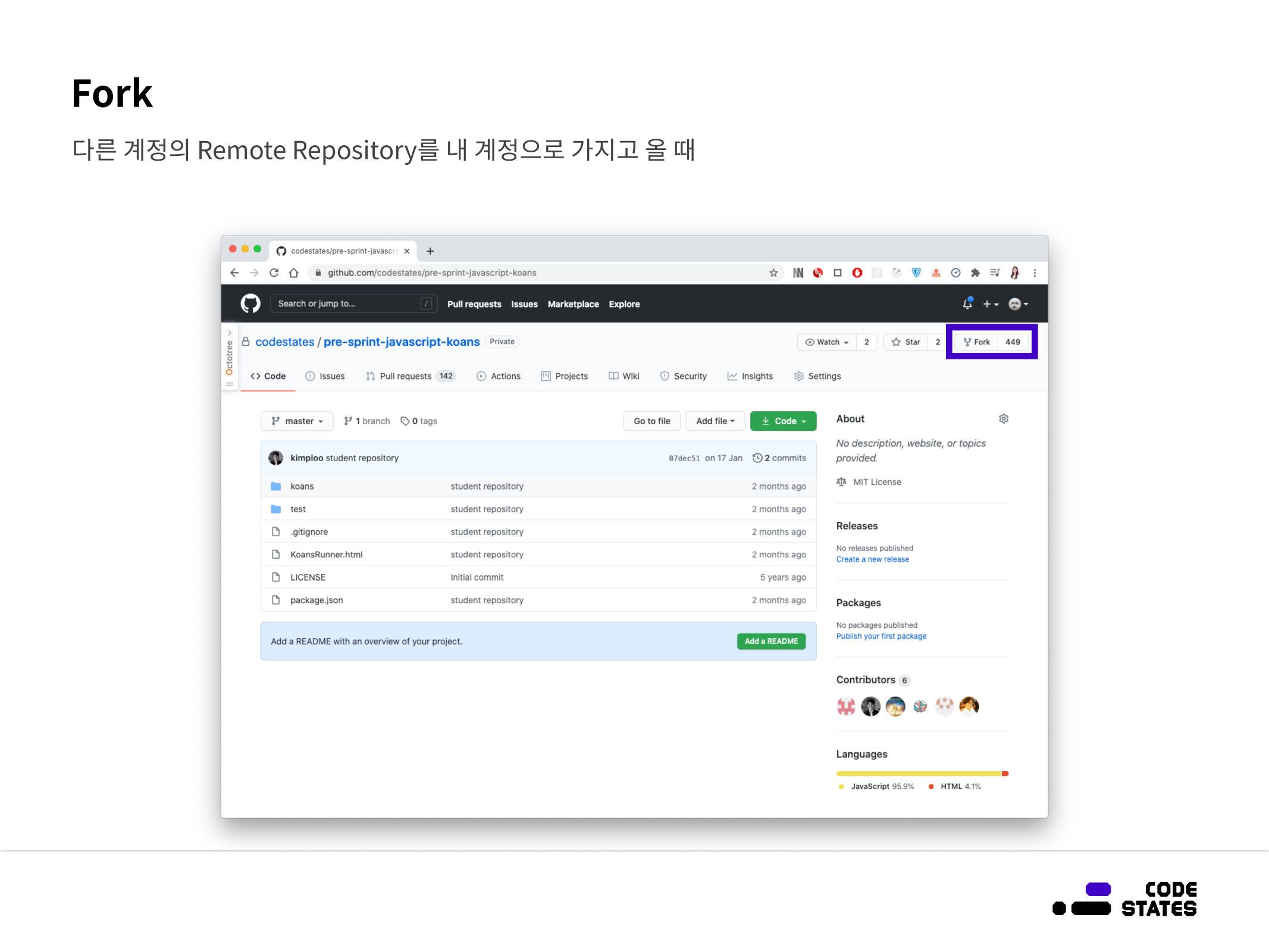Image resolution: width=1269 pixels, height=952 pixels.
Task: Open the green Code dropdown
Action: click(783, 421)
